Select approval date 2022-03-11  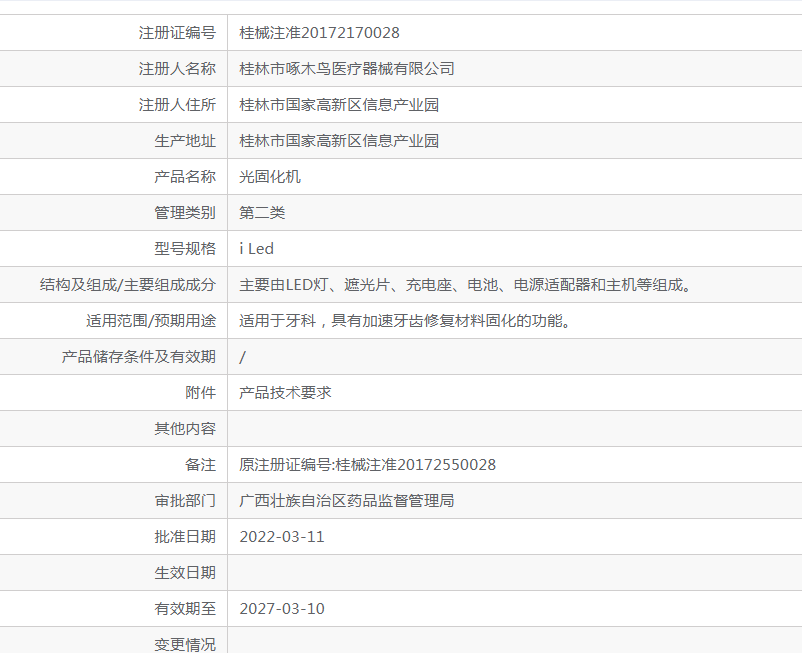(x=282, y=537)
